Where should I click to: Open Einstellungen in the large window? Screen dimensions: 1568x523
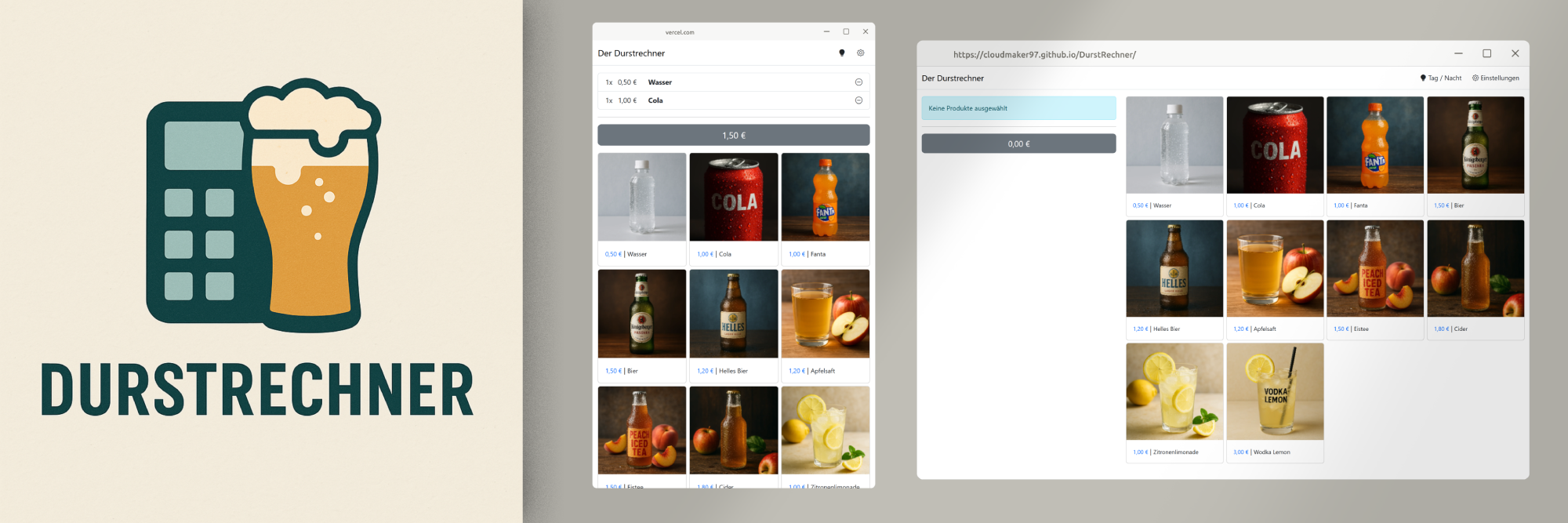click(x=1495, y=78)
